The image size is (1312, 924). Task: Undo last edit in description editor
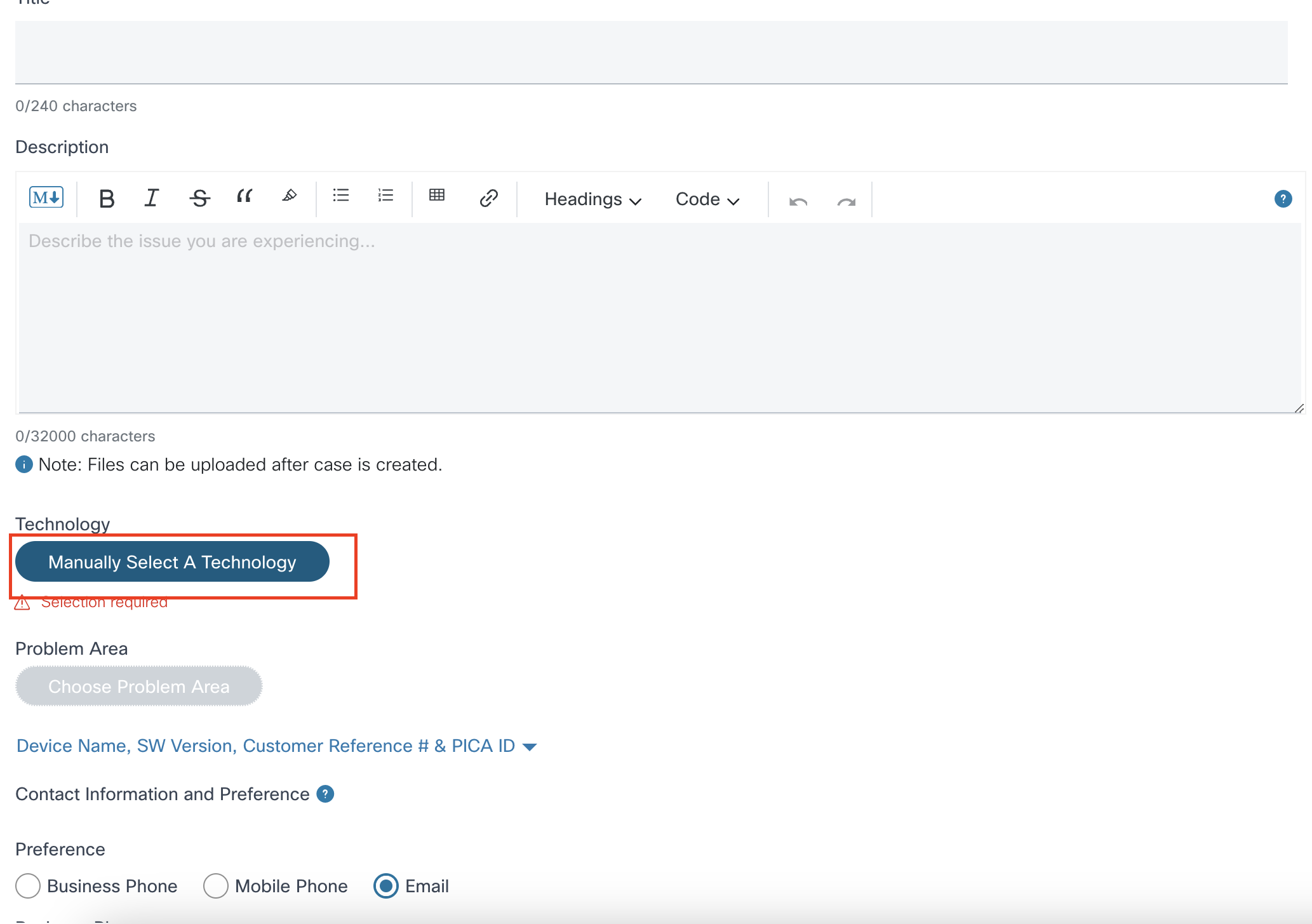tap(798, 201)
